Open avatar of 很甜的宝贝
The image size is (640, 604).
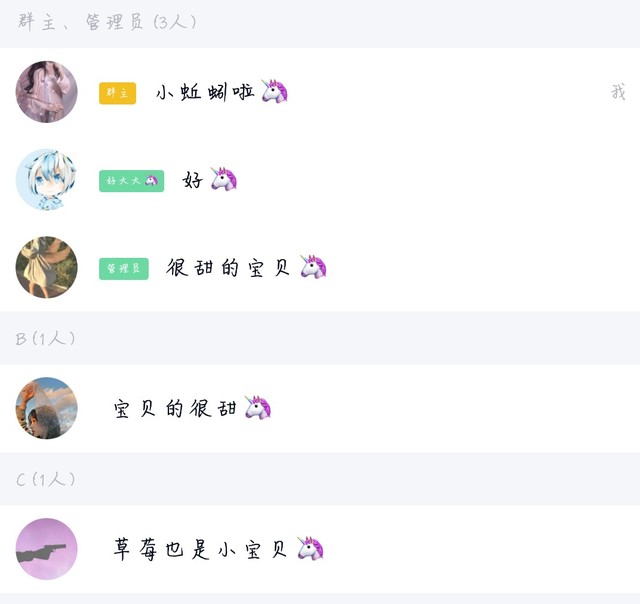(47, 267)
